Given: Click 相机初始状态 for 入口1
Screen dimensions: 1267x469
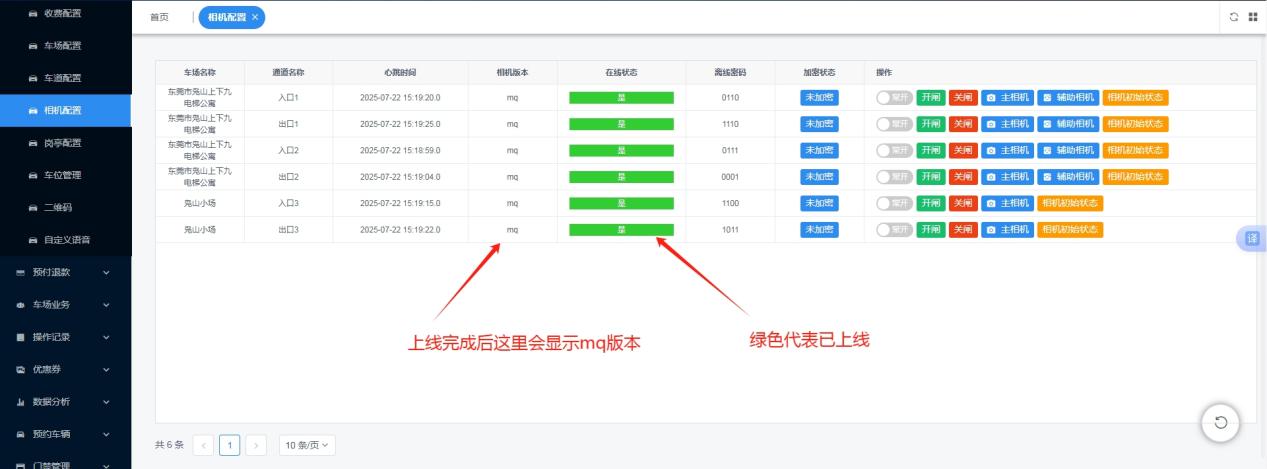Looking at the screenshot, I should (1135, 98).
